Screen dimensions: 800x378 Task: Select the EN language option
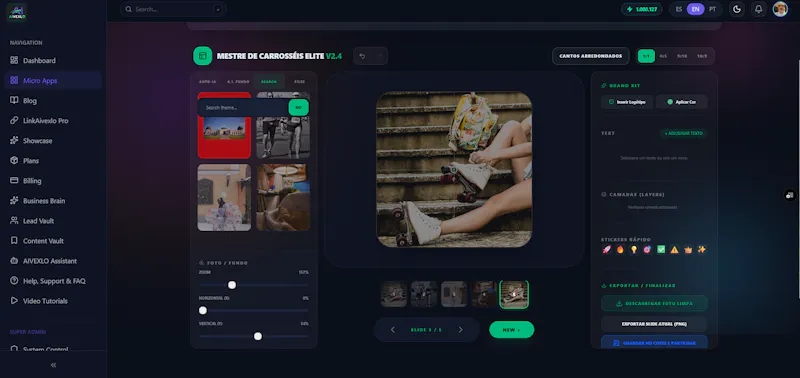click(x=695, y=9)
